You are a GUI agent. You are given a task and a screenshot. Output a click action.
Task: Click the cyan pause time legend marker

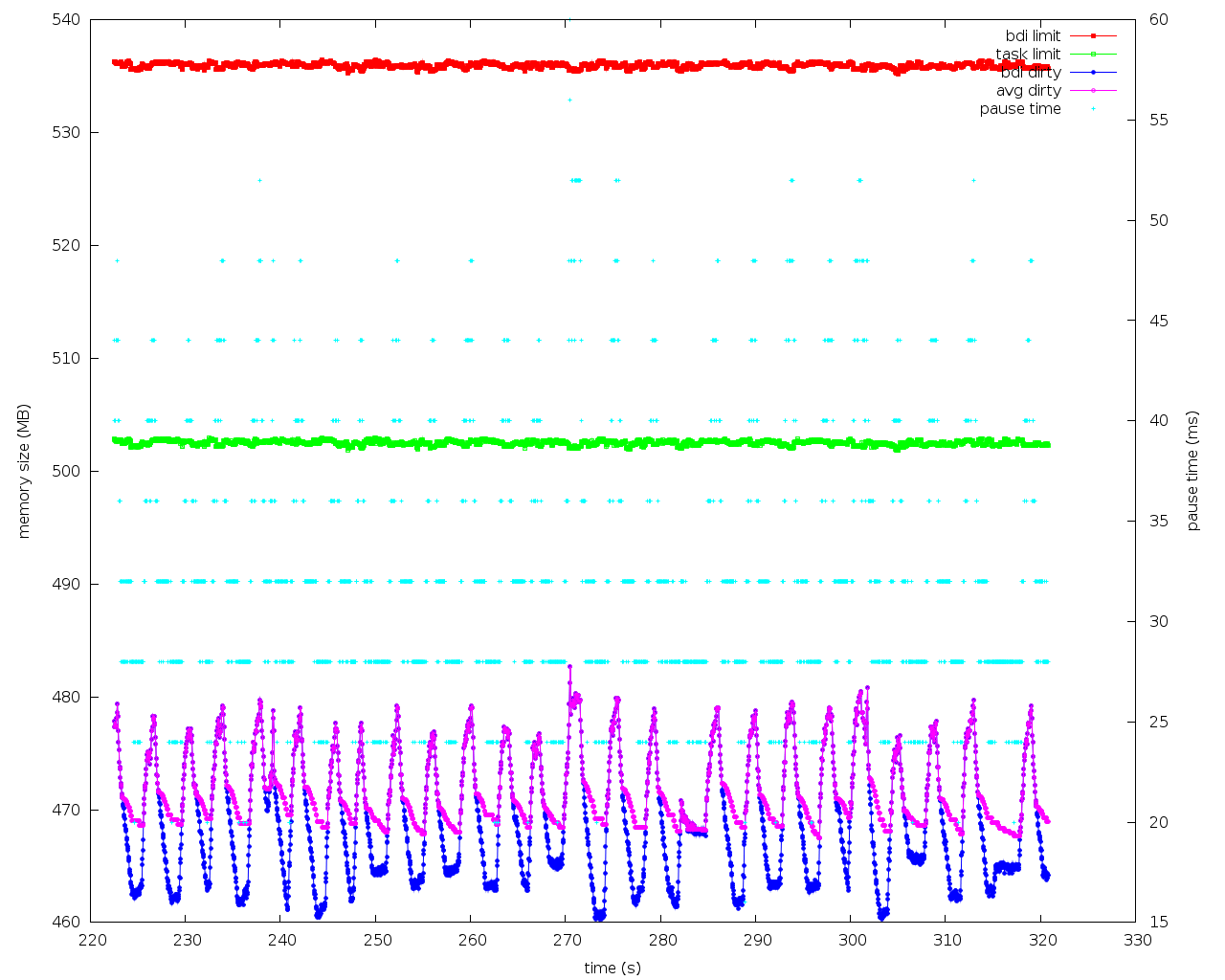1093,108
